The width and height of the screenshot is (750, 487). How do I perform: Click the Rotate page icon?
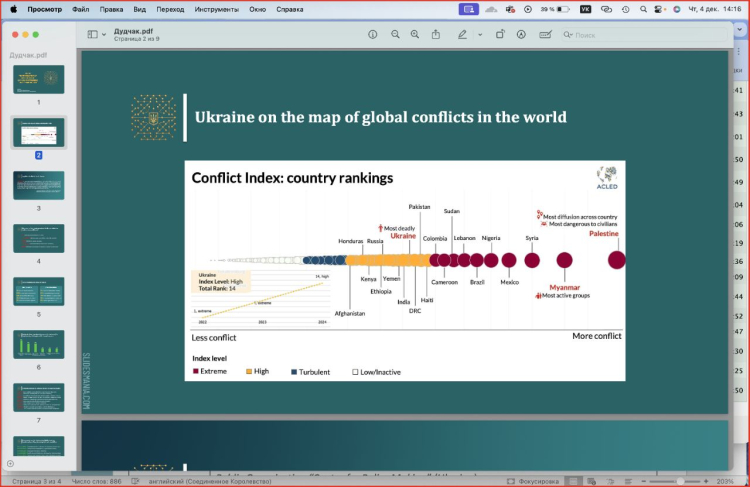pos(500,34)
